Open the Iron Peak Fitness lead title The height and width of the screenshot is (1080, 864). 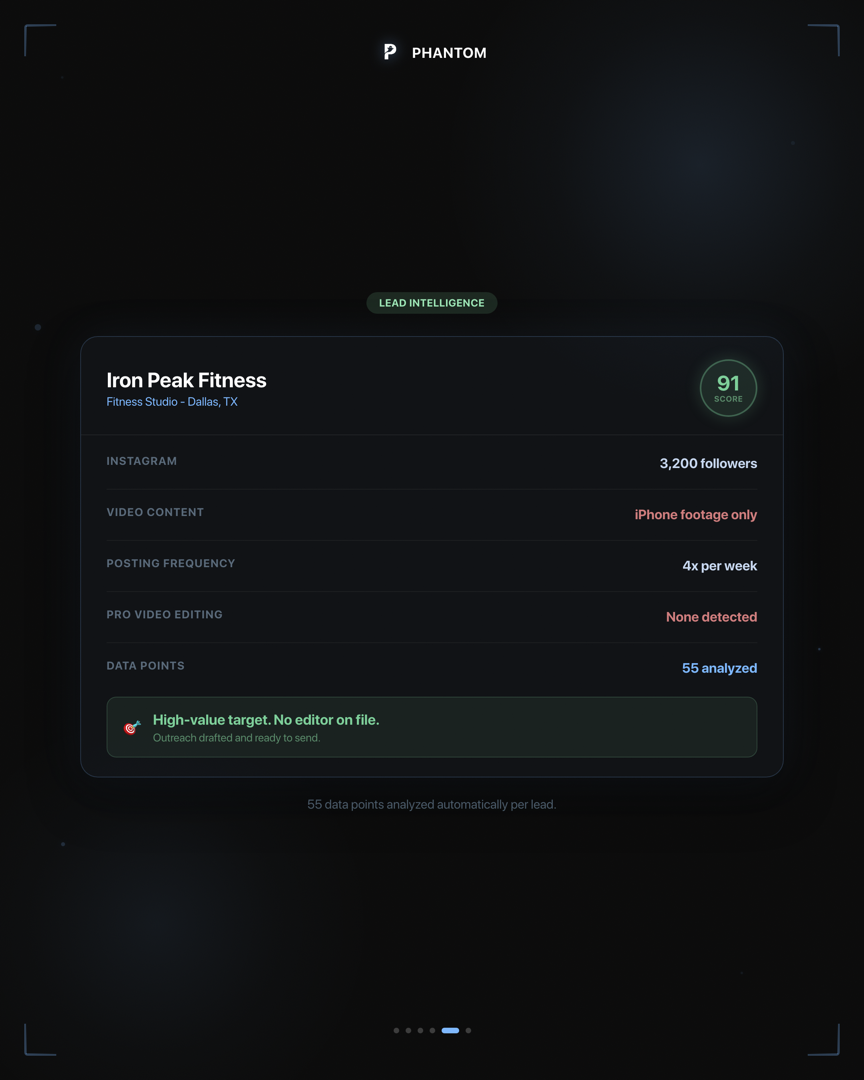point(186,380)
